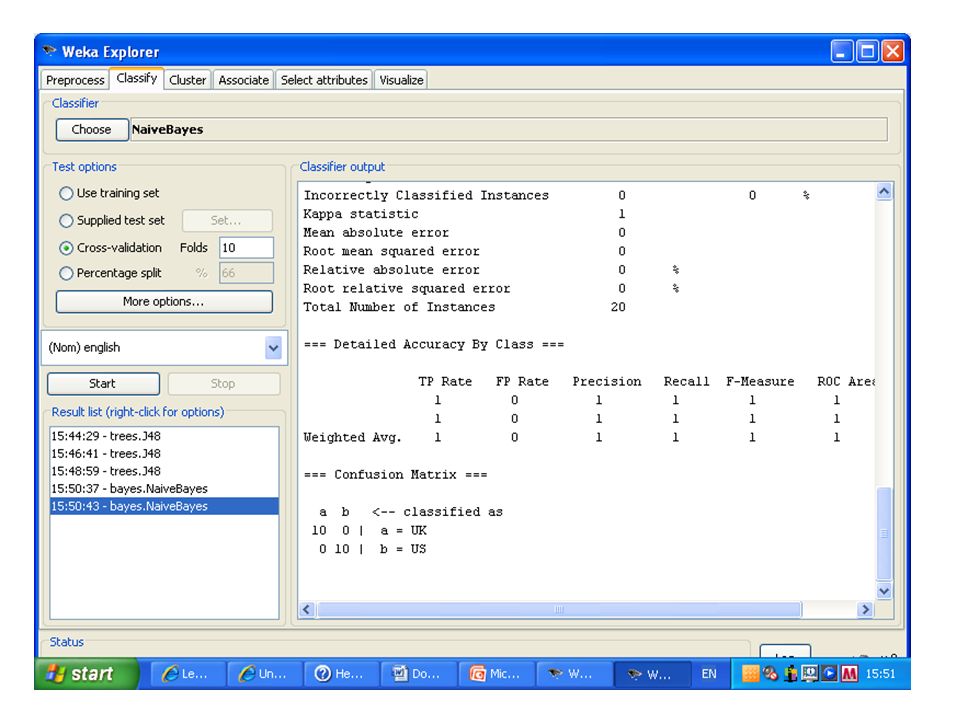Viewport: 960px width, 720px height.
Task: Open the Windows start menu
Action: [86, 673]
